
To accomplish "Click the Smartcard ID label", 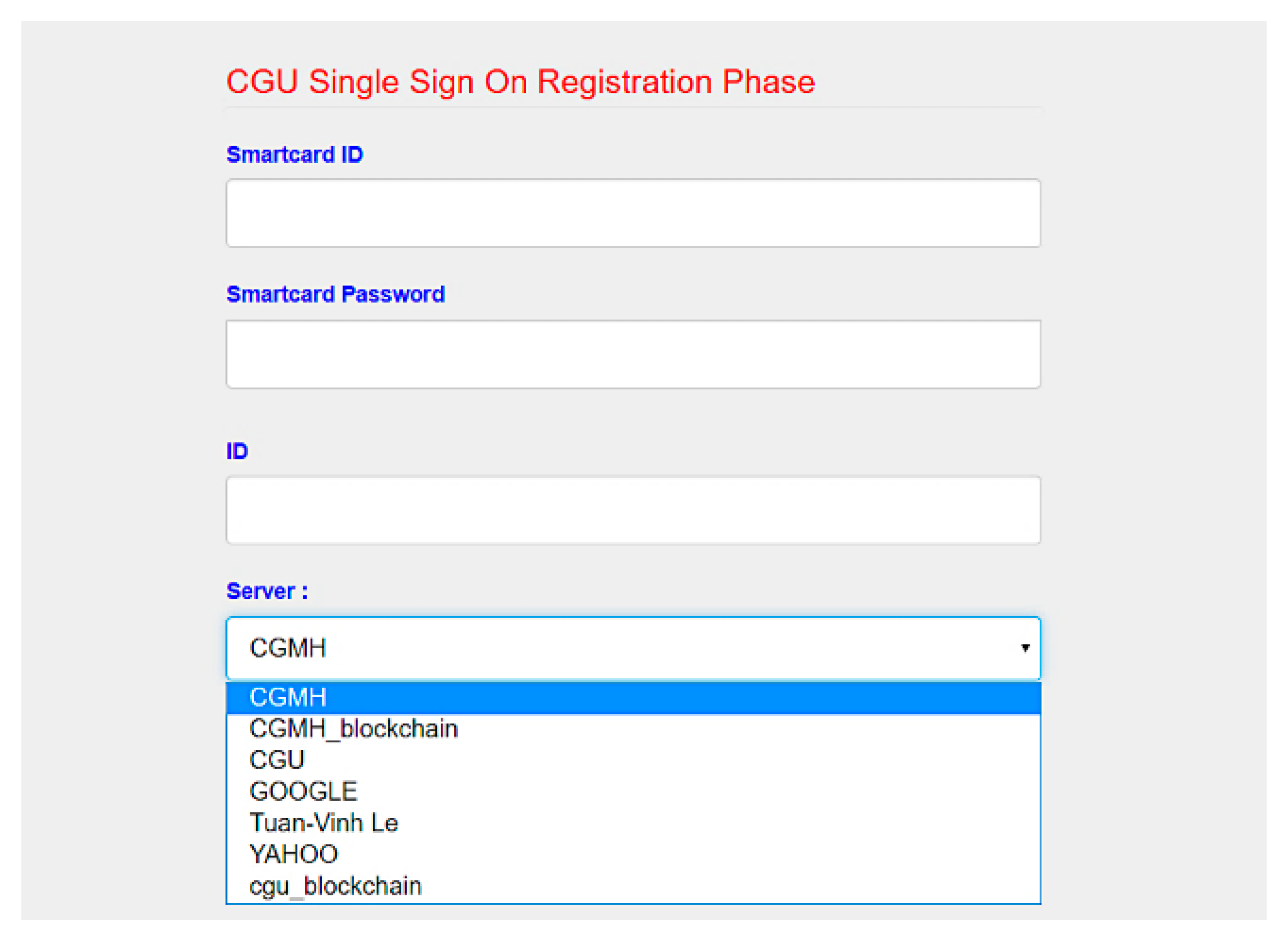I will (294, 154).
